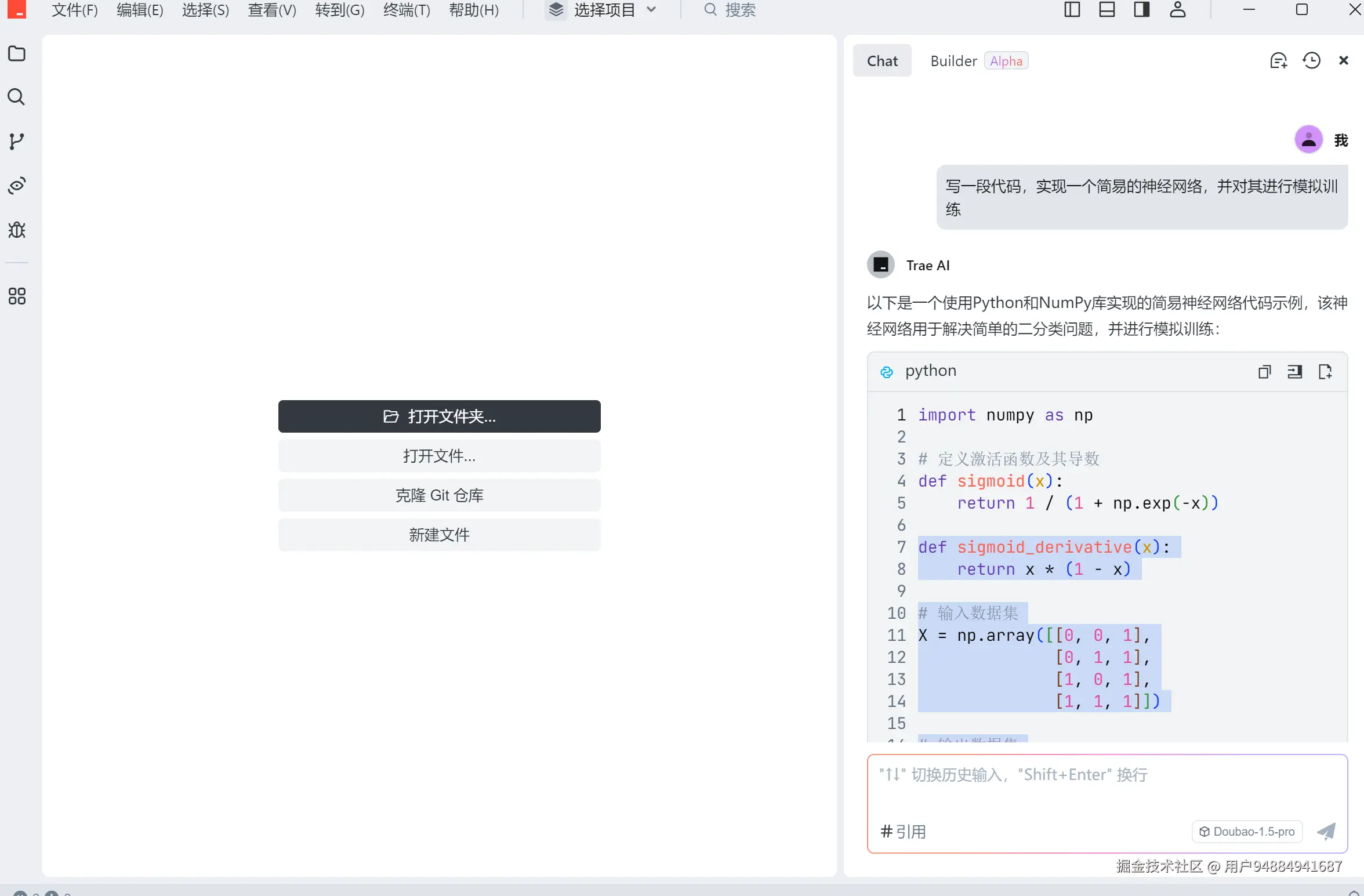1364x896 pixels.
Task: Open the 终端(T) menu
Action: point(407,10)
